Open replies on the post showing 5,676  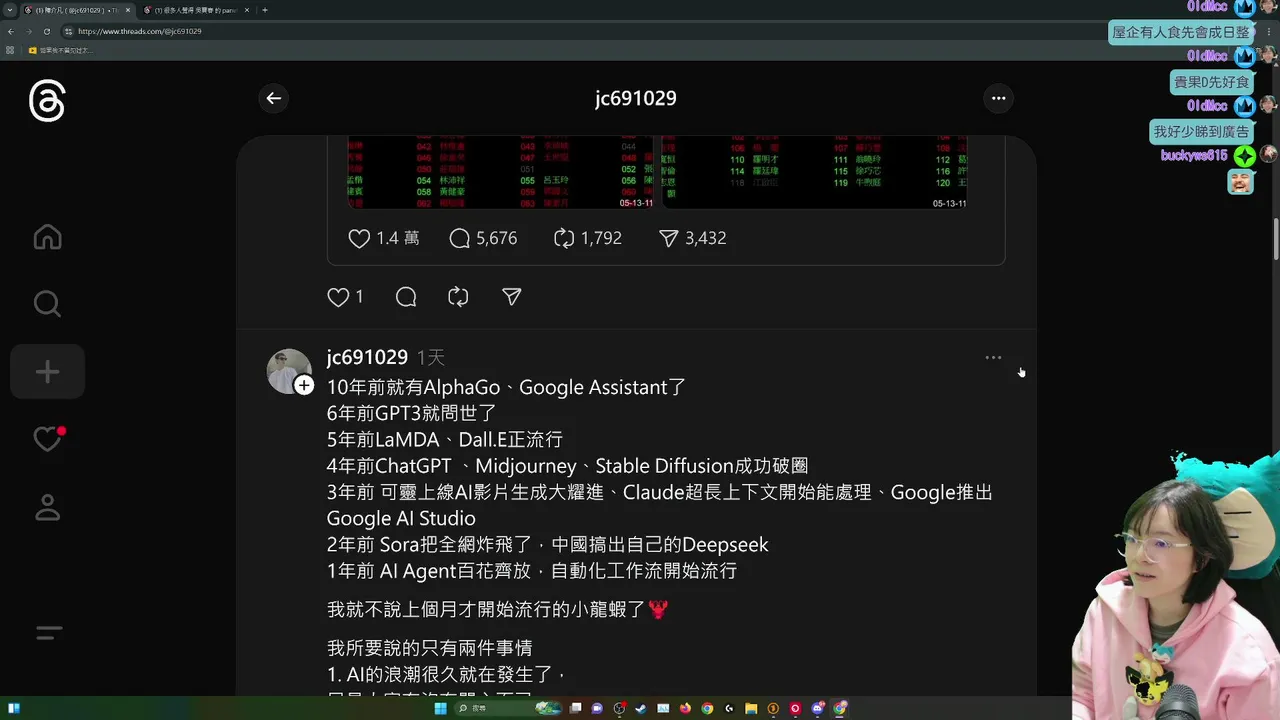point(483,238)
